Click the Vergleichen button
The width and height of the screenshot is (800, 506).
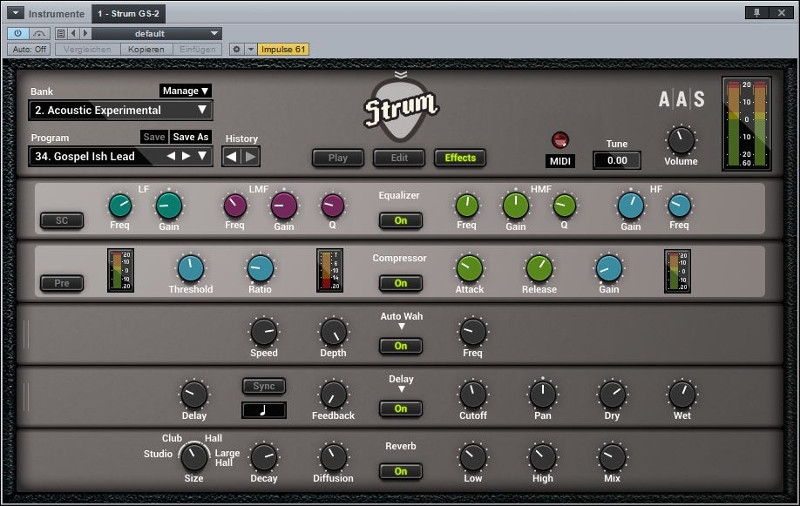pyautogui.click(x=87, y=49)
